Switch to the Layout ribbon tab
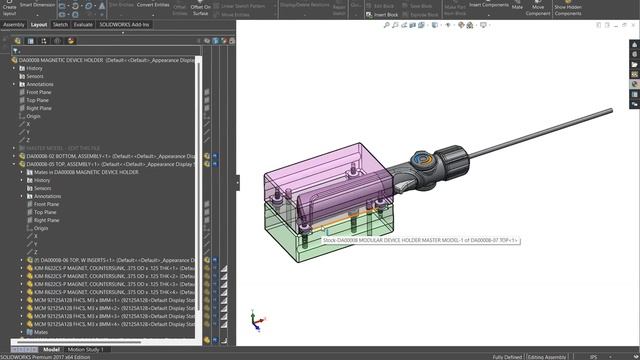Screen dimensions: 640x360 39,24
